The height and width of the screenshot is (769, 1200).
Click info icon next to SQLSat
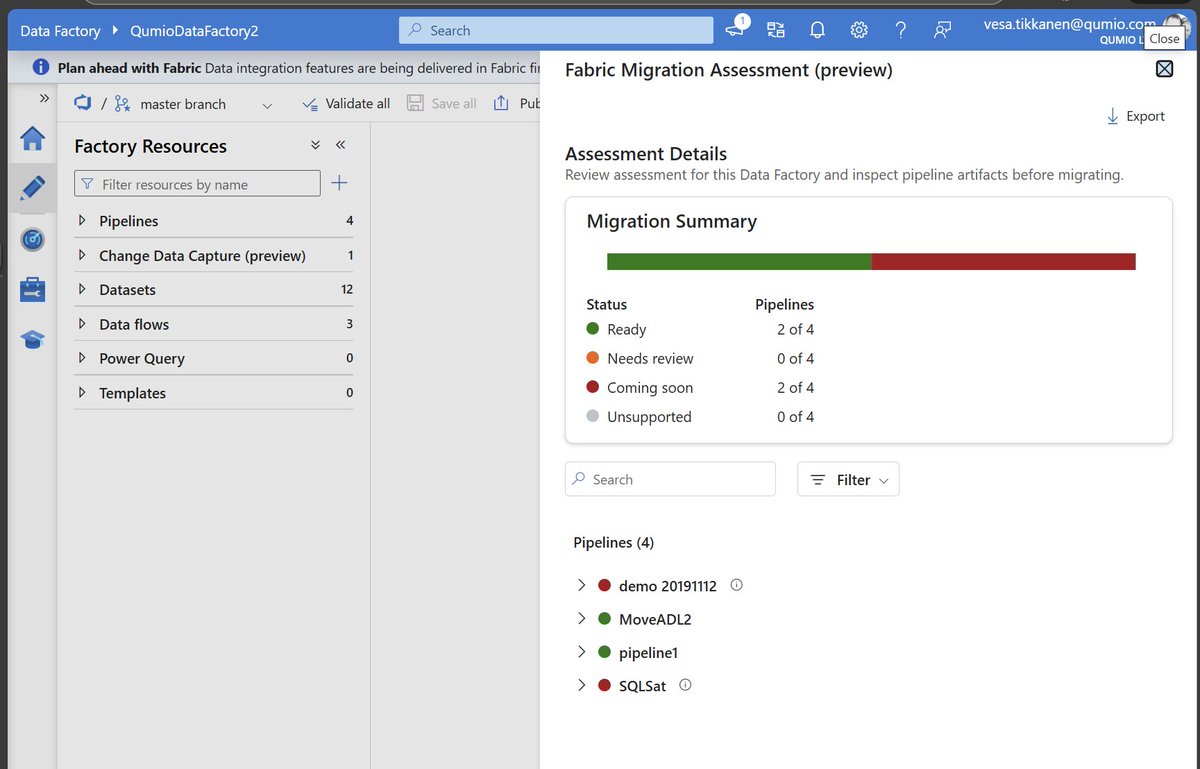tap(685, 685)
